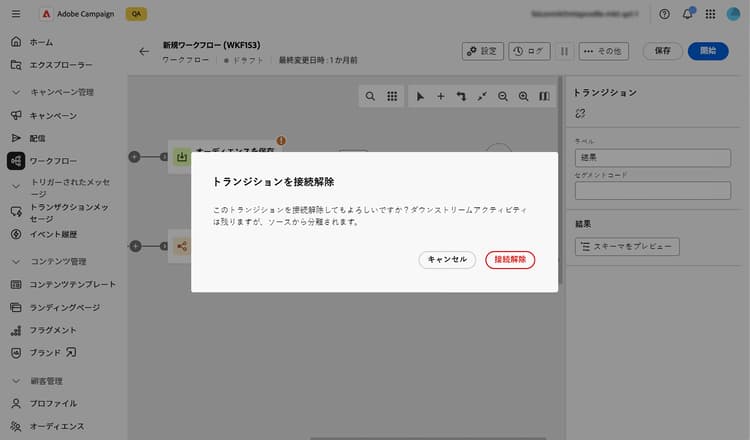
Task: Collapse the 顧客管理 section
Action: [x=16, y=381]
